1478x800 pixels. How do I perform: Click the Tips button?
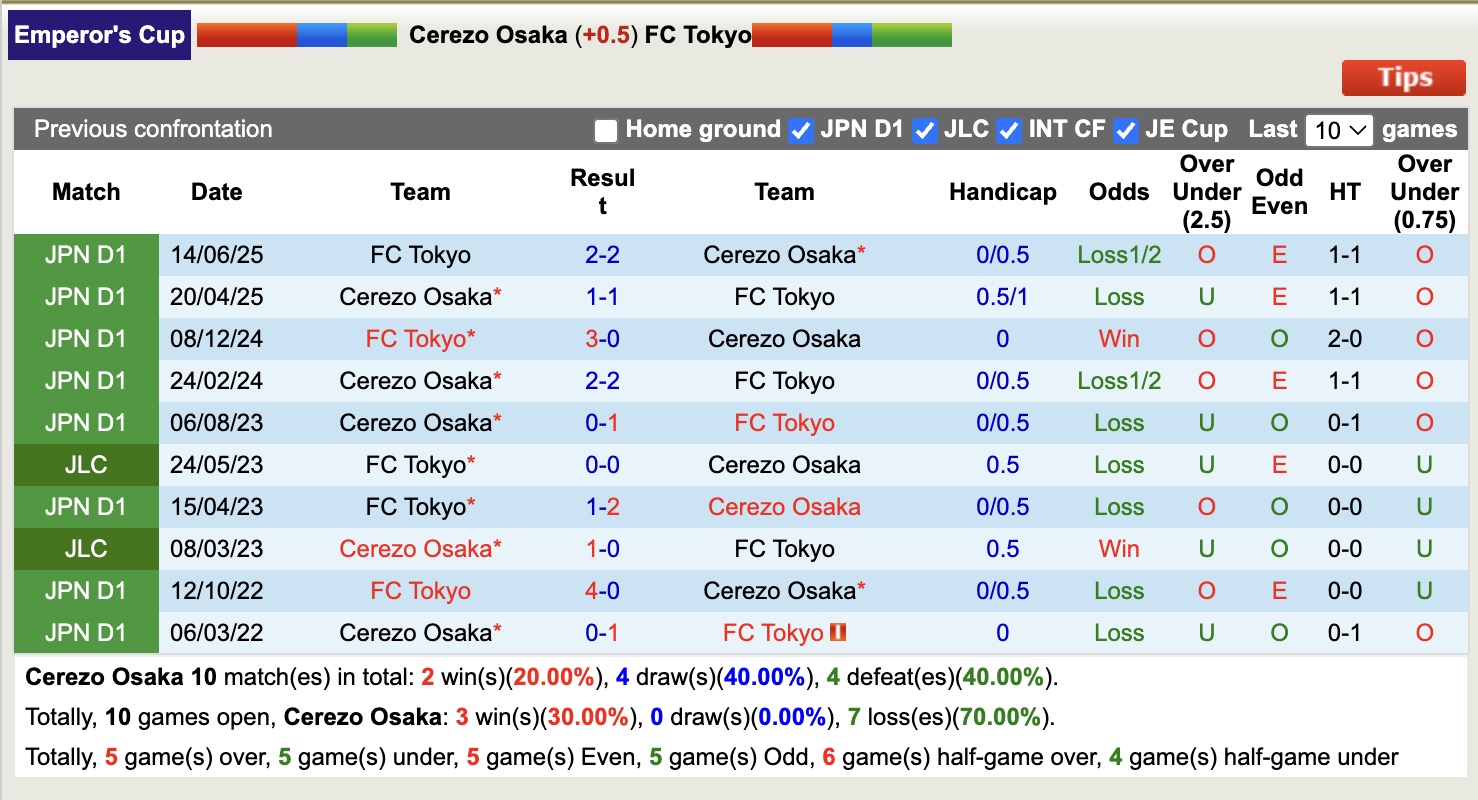[x=1402, y=77]
